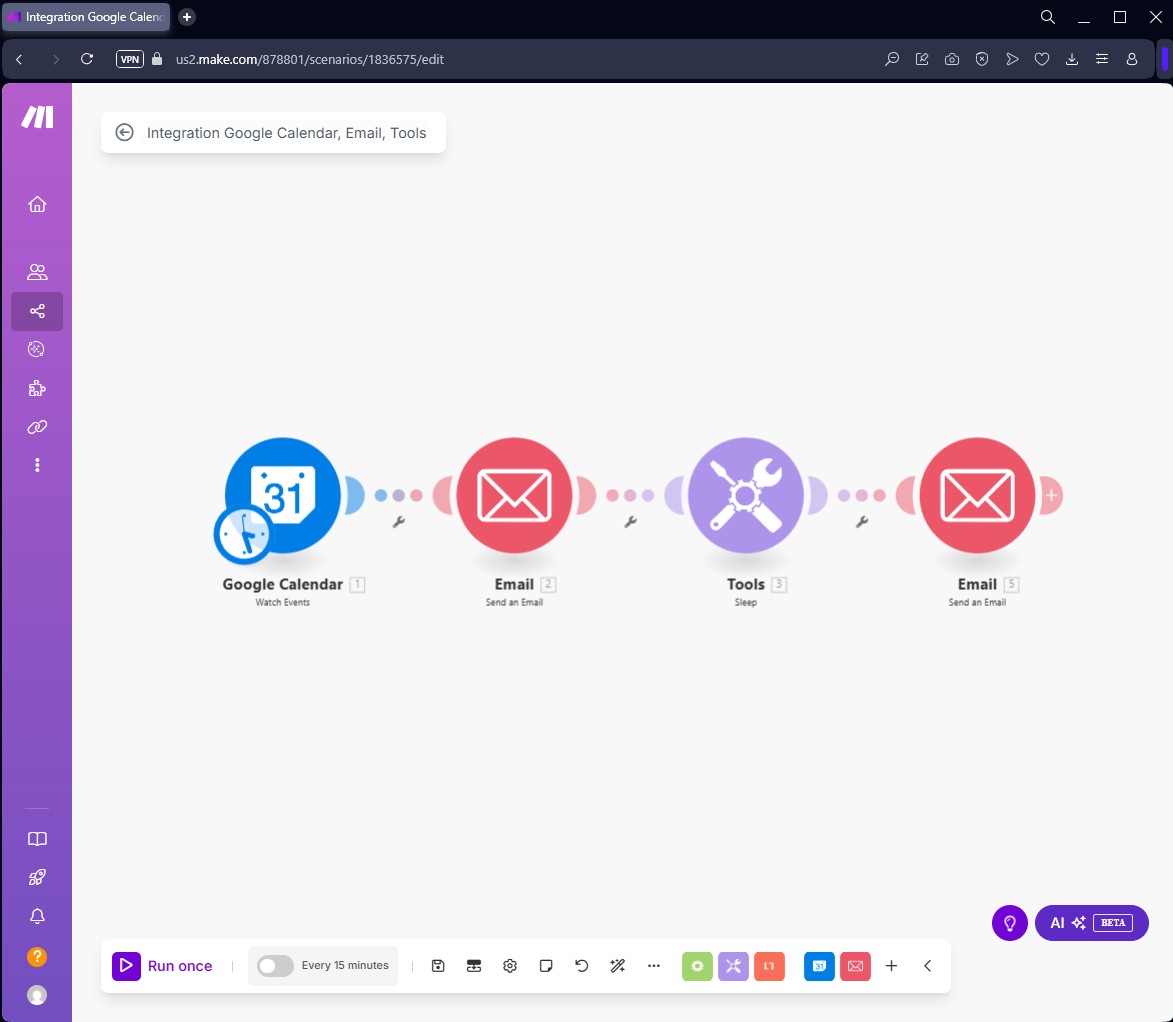Select the Tools Sleep module

click(x=746, y=495)
